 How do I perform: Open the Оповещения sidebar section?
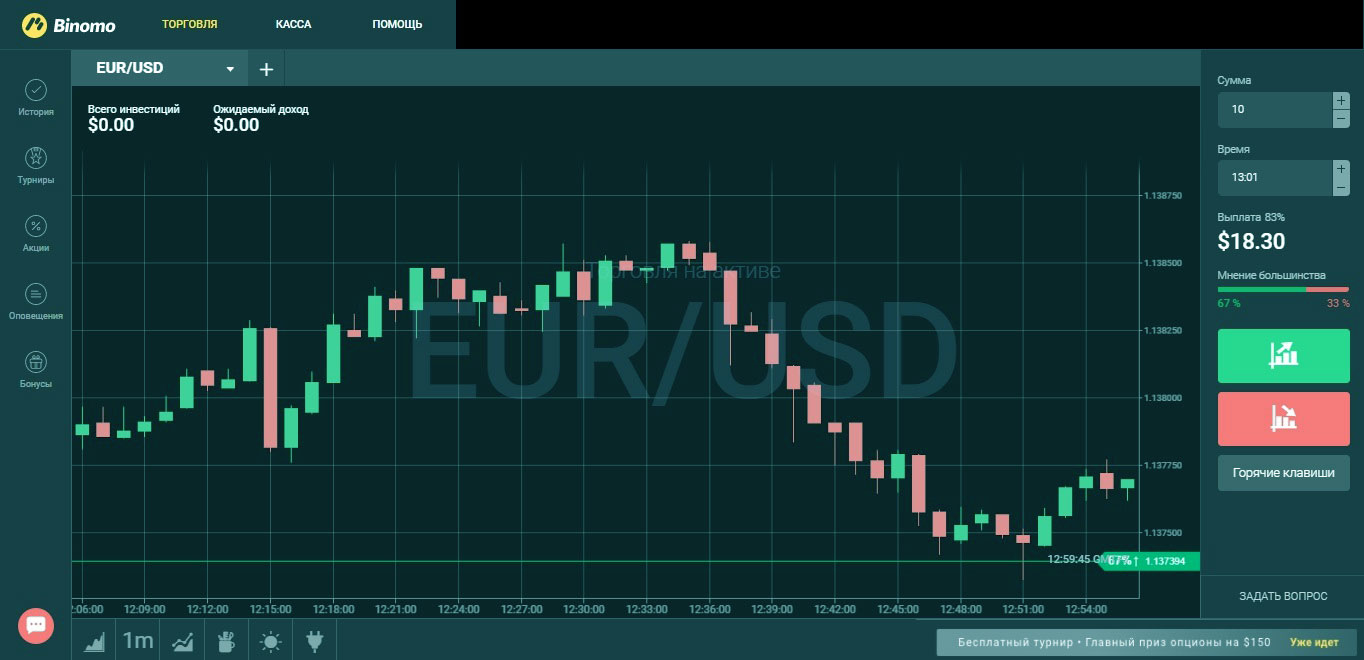[x=36, y=302]
